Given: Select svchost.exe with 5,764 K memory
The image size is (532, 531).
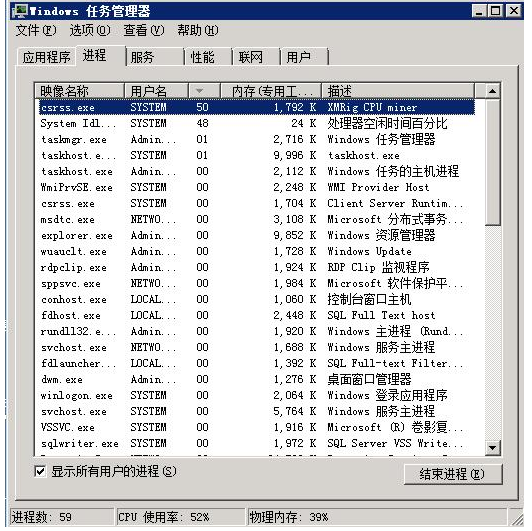Looking at the screenshot, I should click(x=257, y=411).
